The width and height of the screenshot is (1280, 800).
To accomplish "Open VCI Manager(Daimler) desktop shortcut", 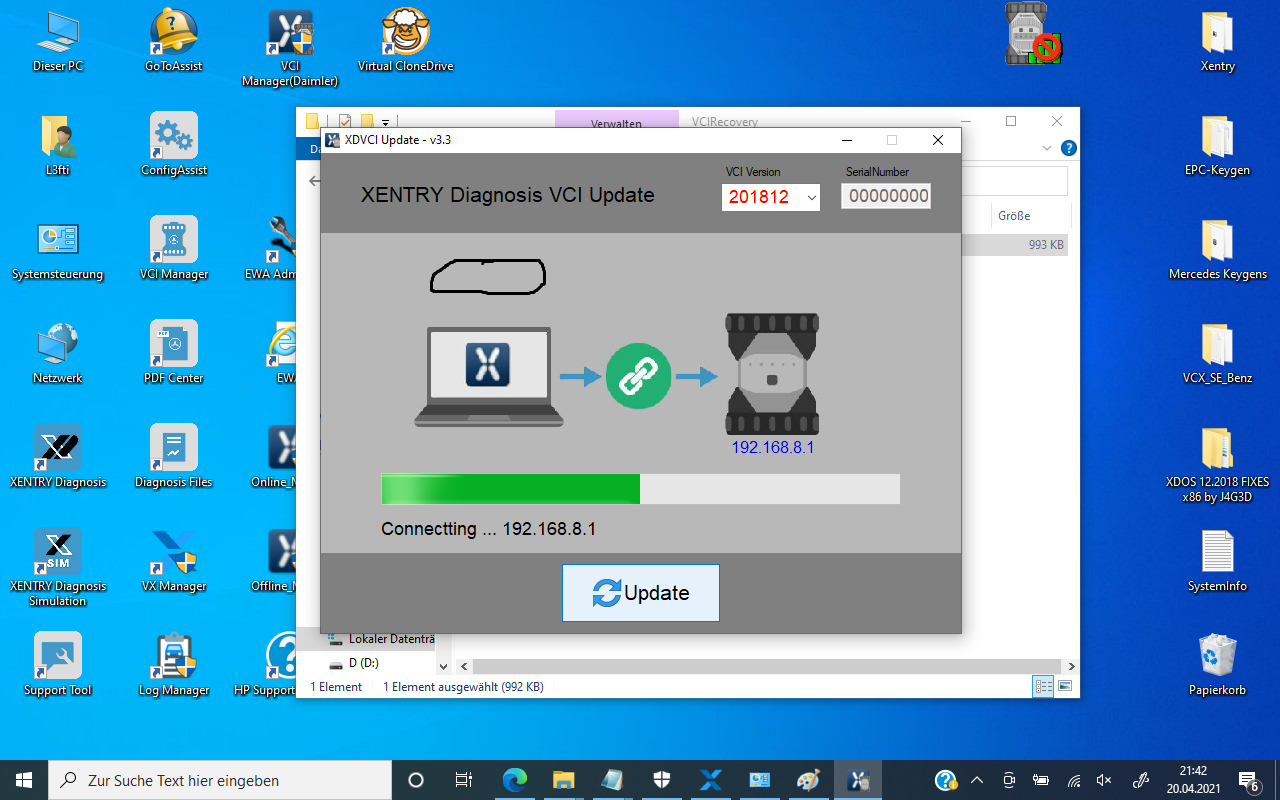I will click(290, 48).
